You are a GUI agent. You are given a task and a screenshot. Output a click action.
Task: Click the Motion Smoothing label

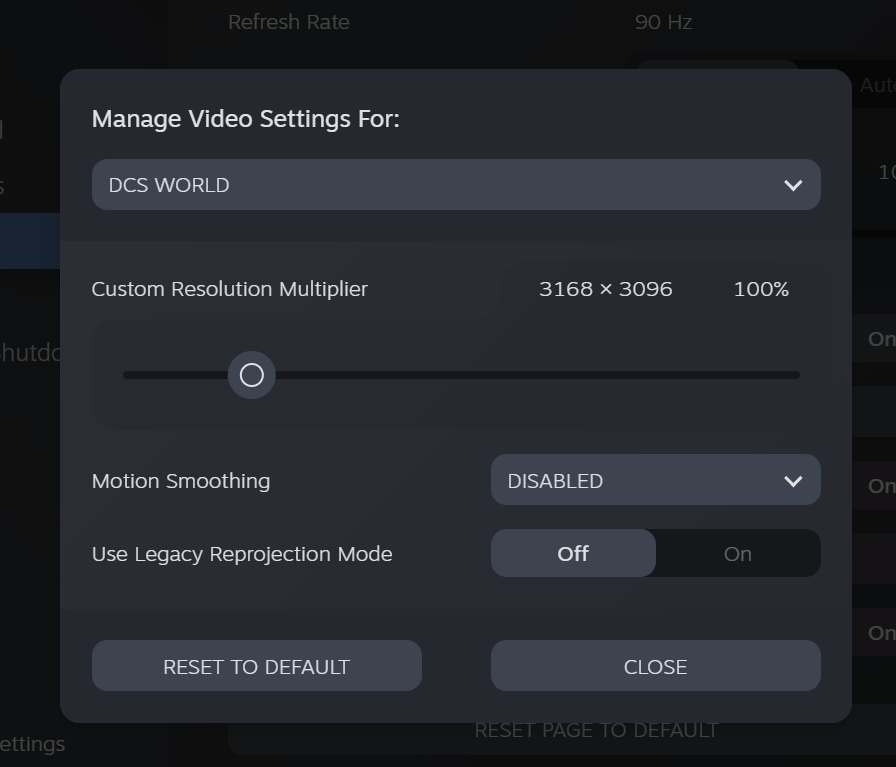coord(181,481)
